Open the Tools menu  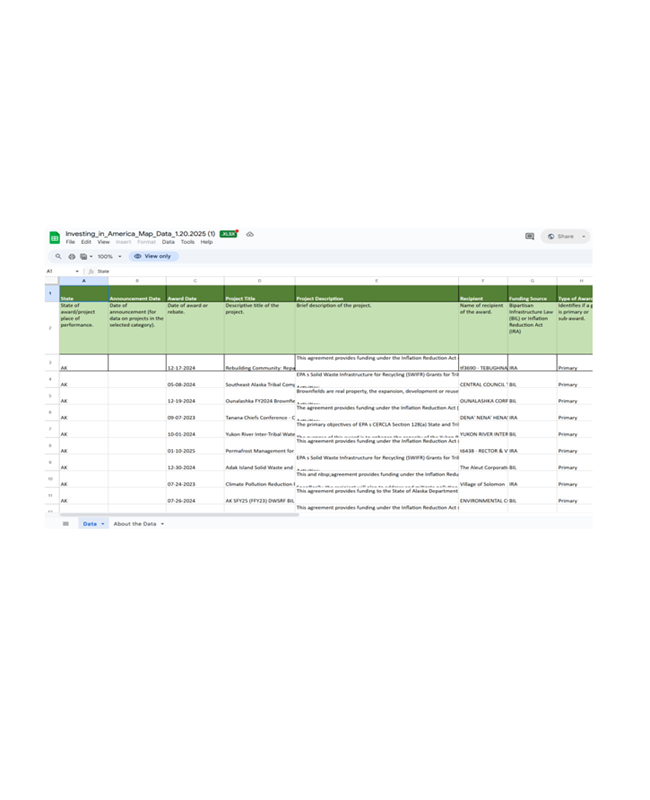coord(187,242)
